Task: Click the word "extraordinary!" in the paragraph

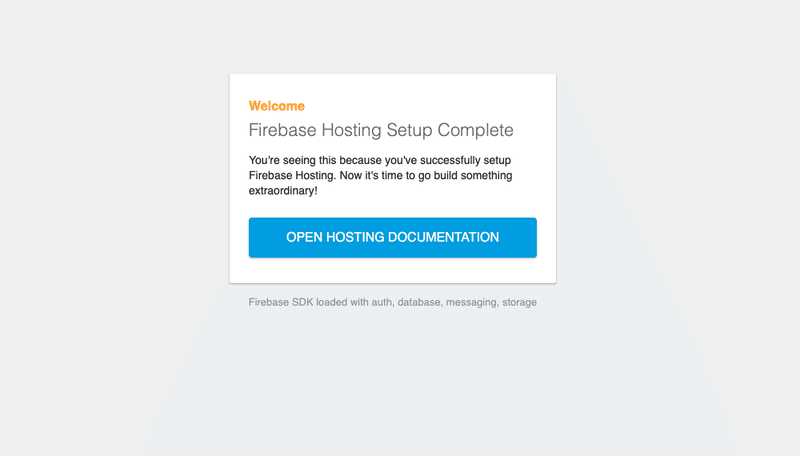Action: [283, 191]
